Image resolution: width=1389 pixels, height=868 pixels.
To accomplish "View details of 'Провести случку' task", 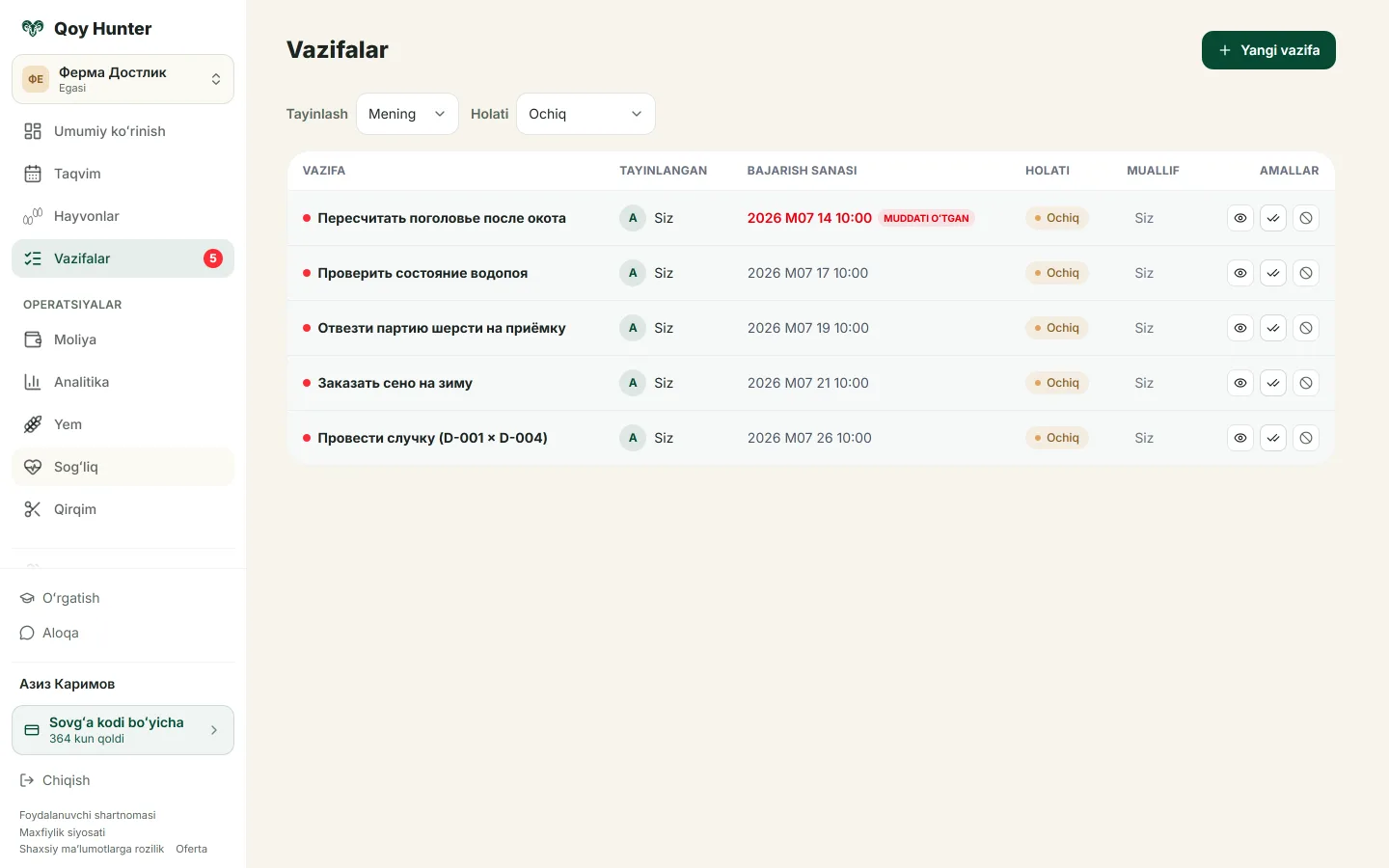I will coord(1240,438).
